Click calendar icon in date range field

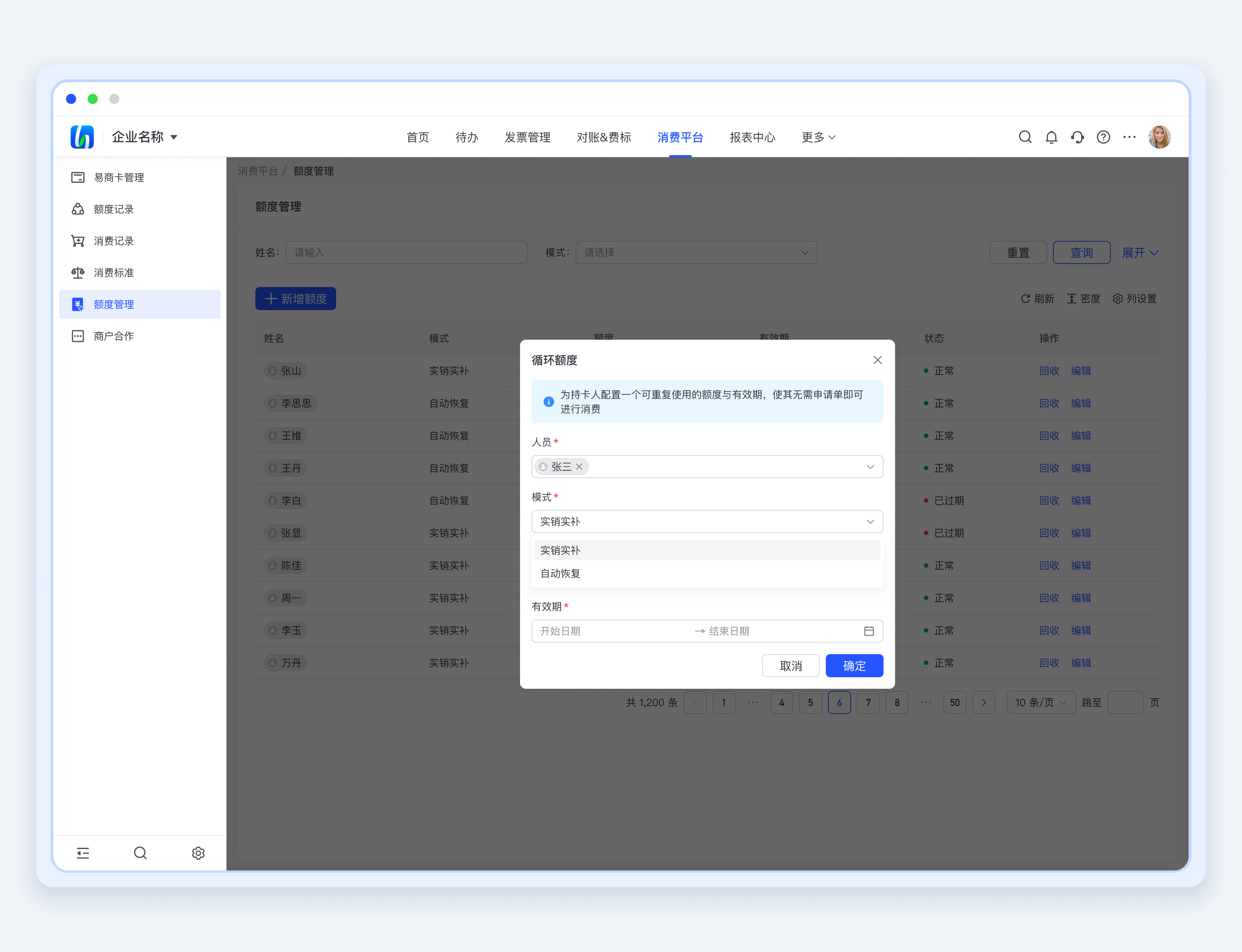click(869, 631)
